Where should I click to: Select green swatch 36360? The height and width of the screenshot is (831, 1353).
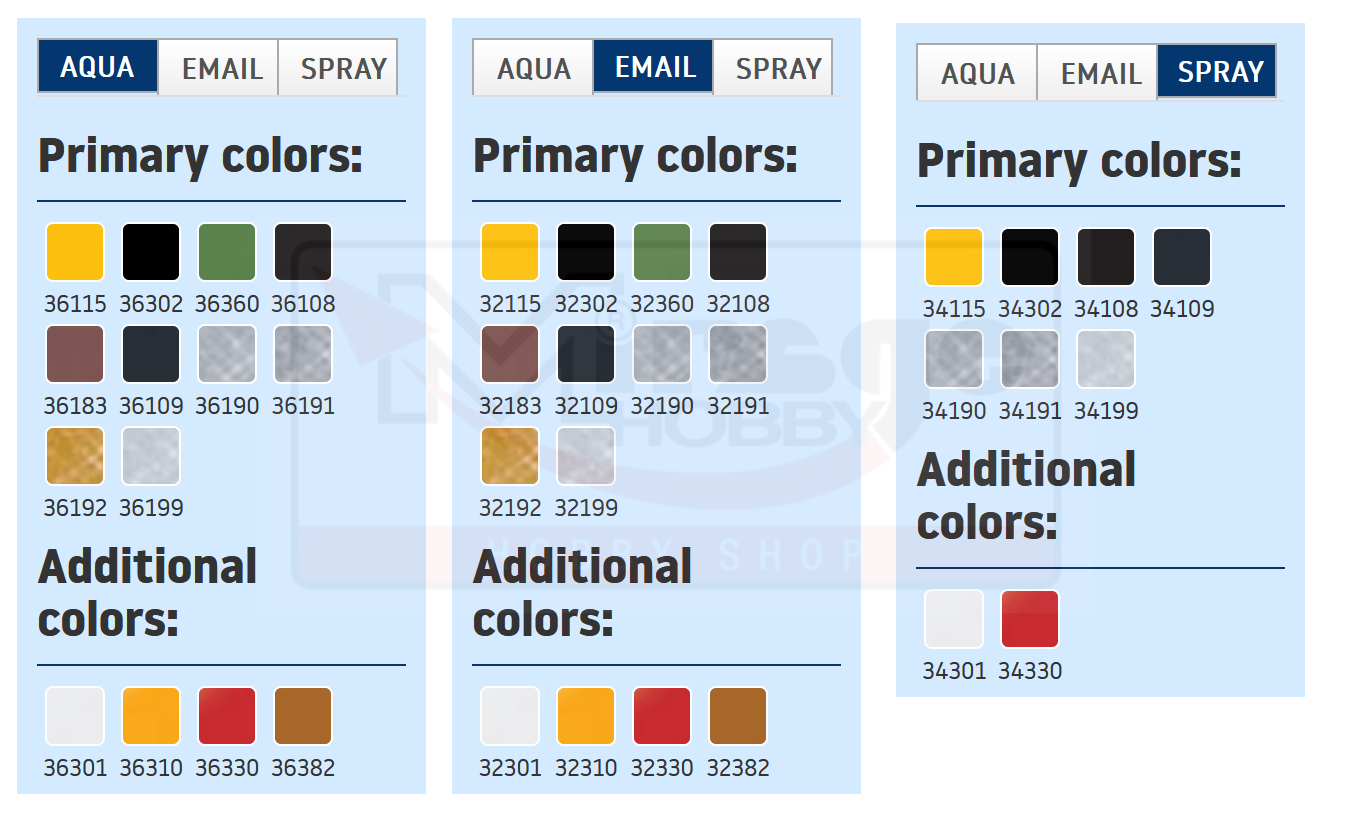(227, 252)
